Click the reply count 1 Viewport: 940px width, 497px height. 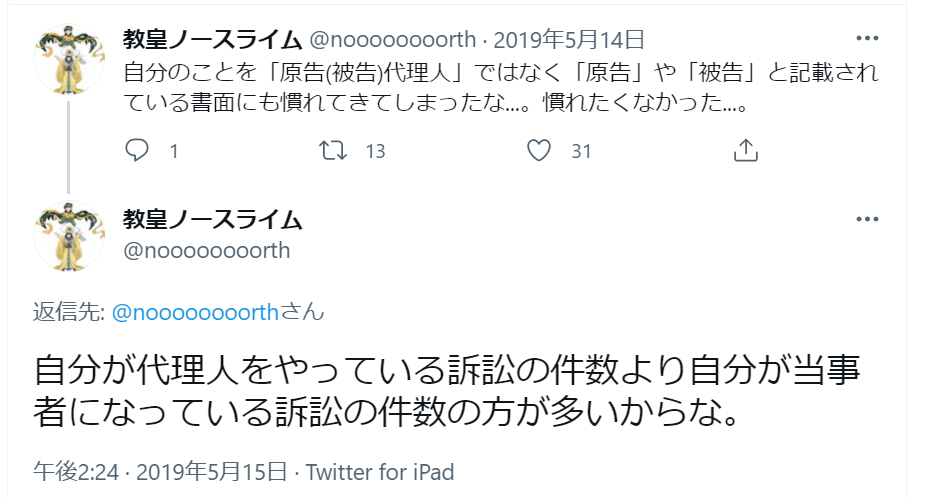pos(174,151)
